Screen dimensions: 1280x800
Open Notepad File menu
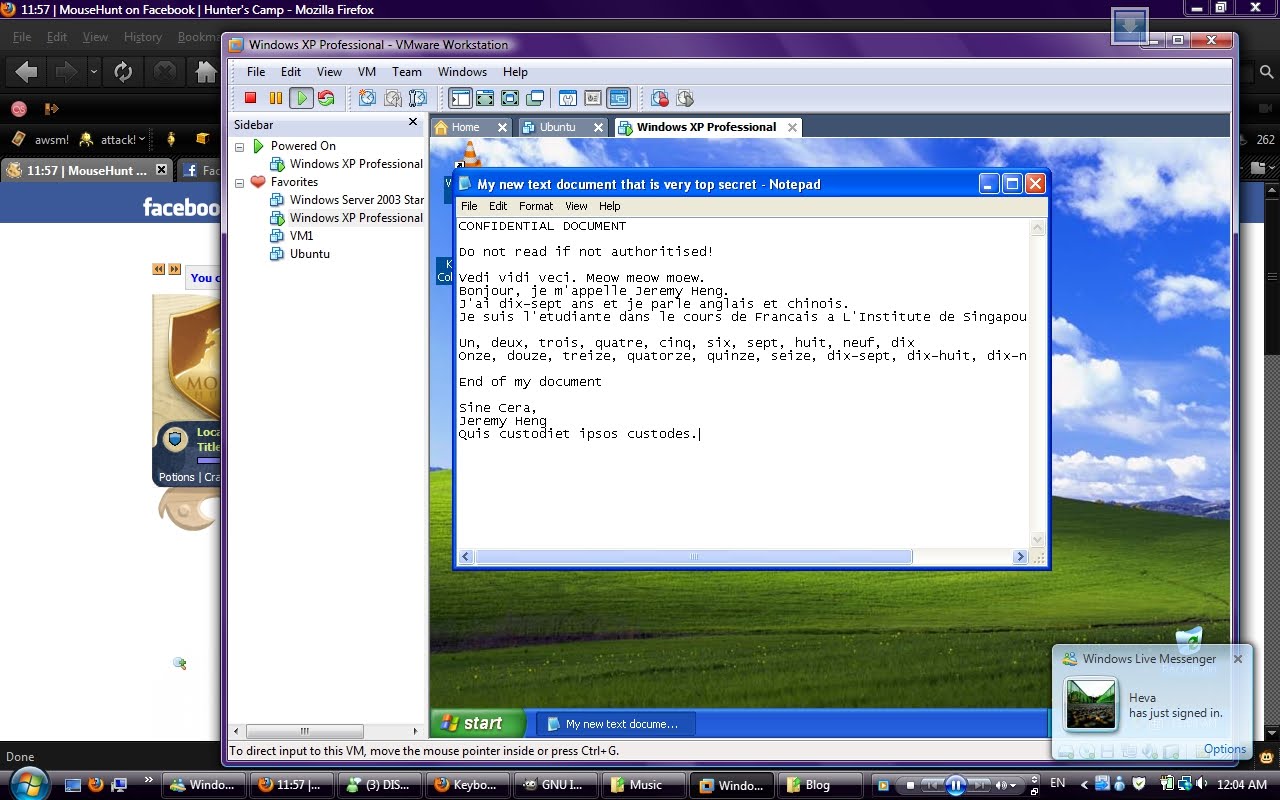point(469,206)
